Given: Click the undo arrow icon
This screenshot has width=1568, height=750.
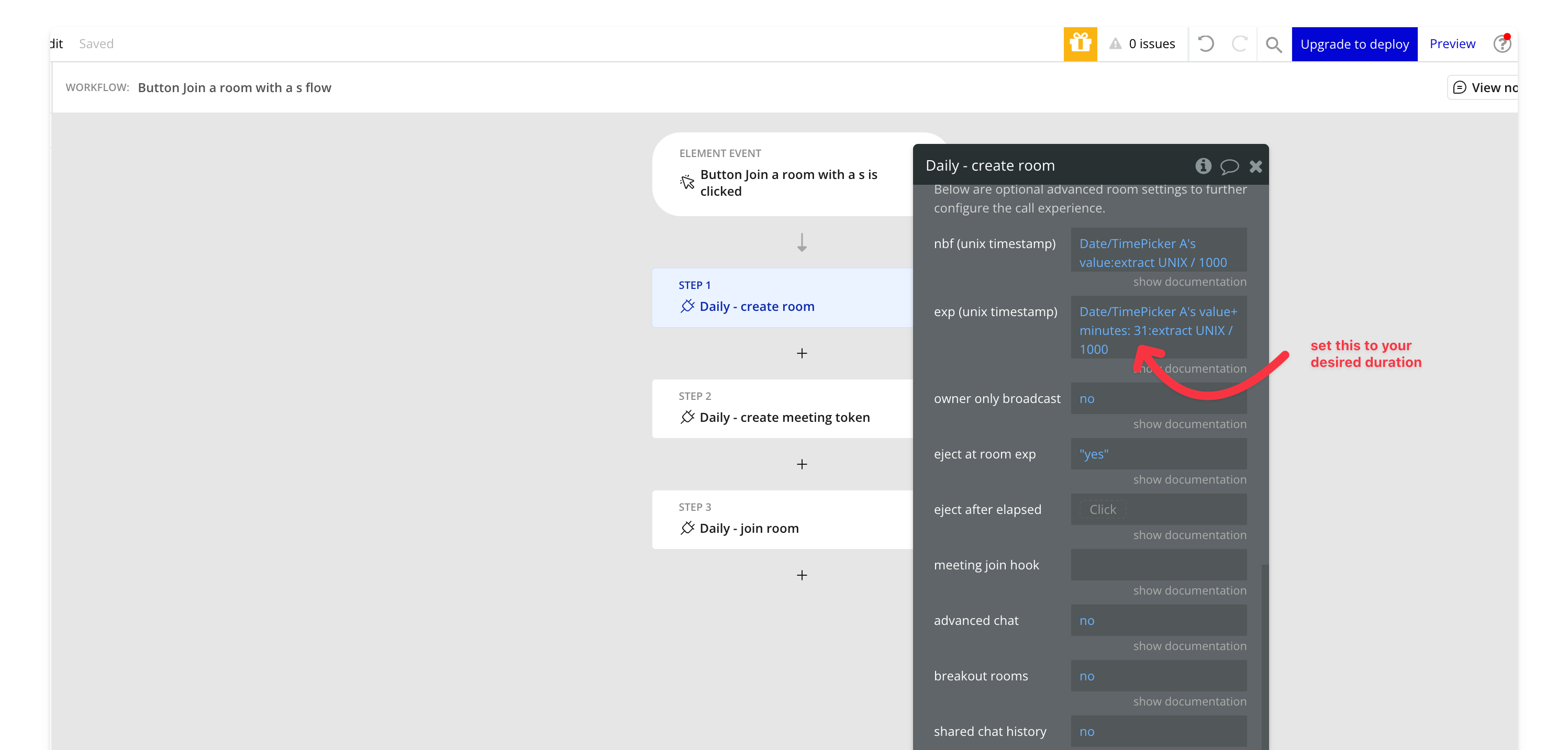Looking at the screenshot, I should click(1205, 44).
